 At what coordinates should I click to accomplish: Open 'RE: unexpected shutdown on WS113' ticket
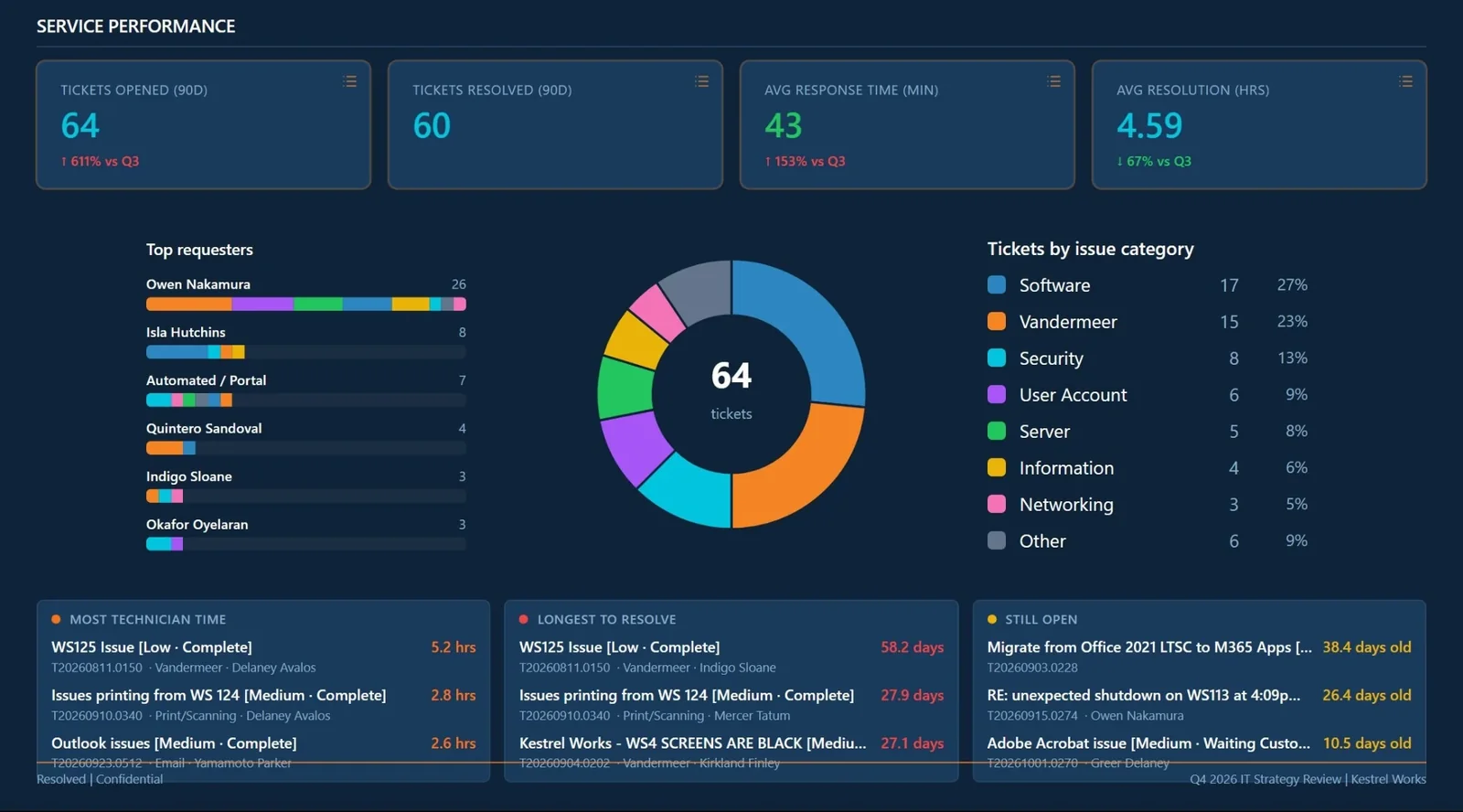click(x=1144, y=695)
